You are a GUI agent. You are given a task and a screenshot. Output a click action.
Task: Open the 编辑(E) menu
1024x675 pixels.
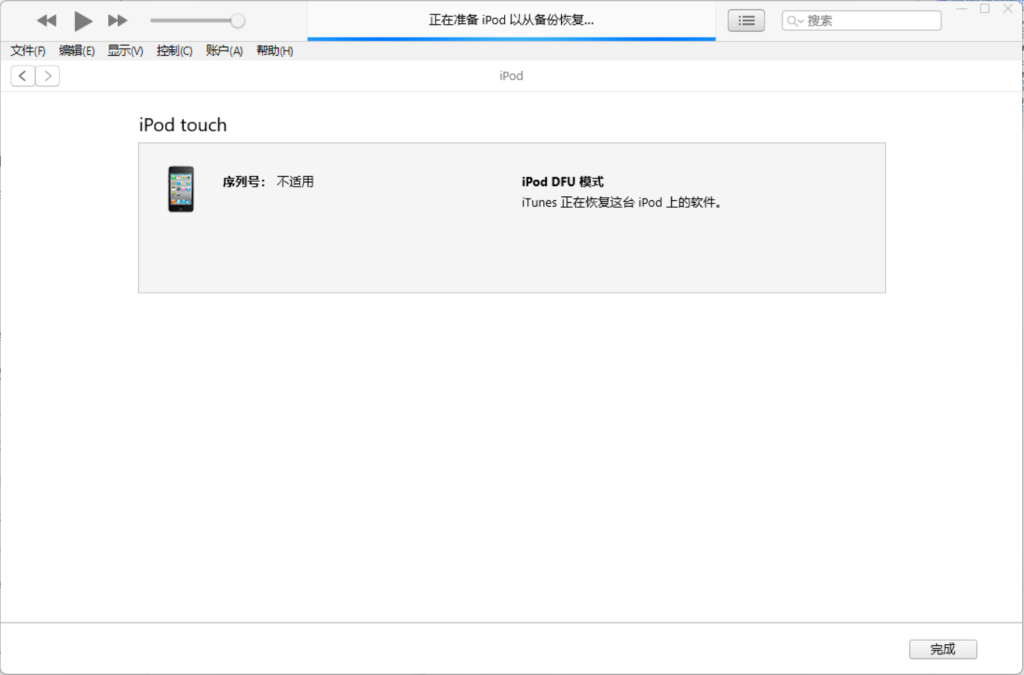[x=77, y=51]
